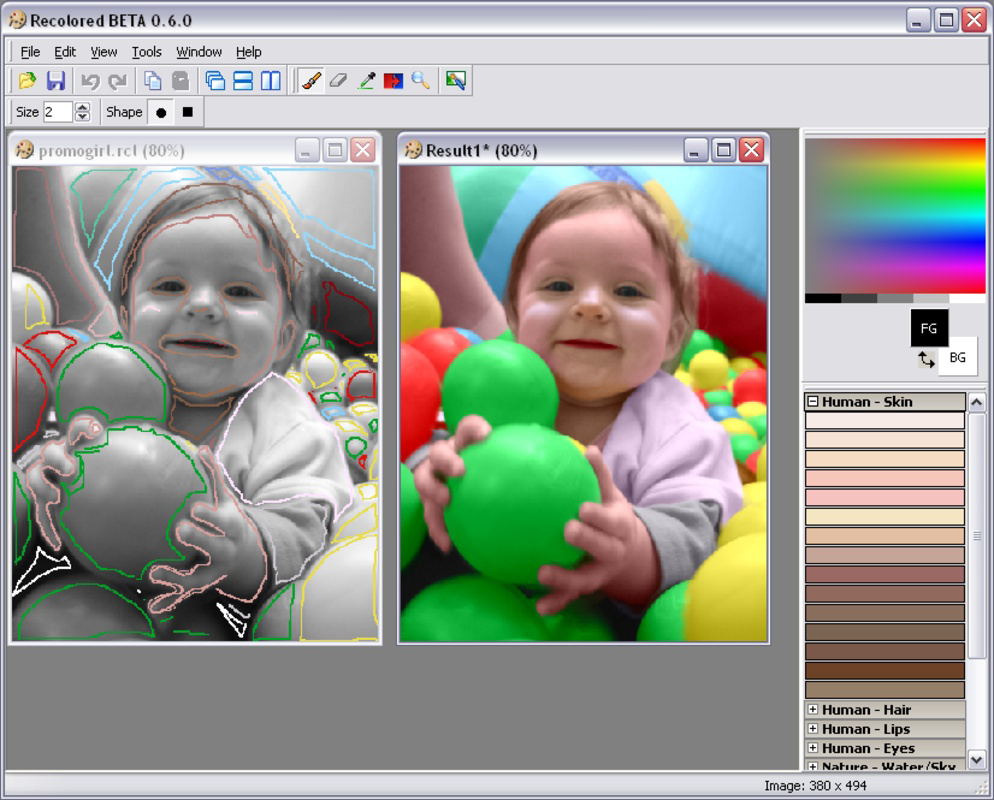Viewport: 994px width, 800px height.
Task: Click inside the brush Size input field
Action: 57,112
